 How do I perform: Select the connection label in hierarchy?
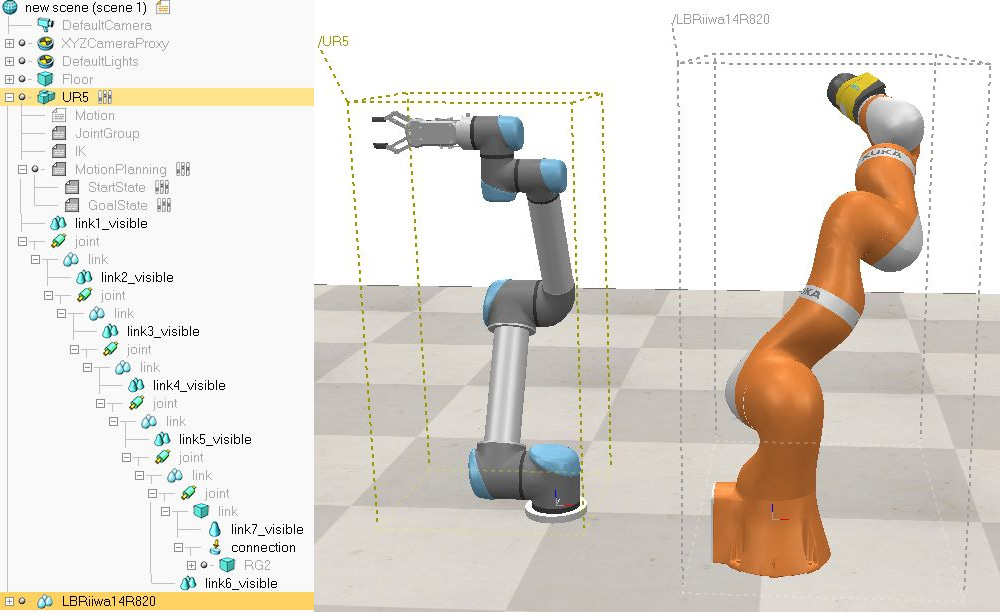pos(263,547)
